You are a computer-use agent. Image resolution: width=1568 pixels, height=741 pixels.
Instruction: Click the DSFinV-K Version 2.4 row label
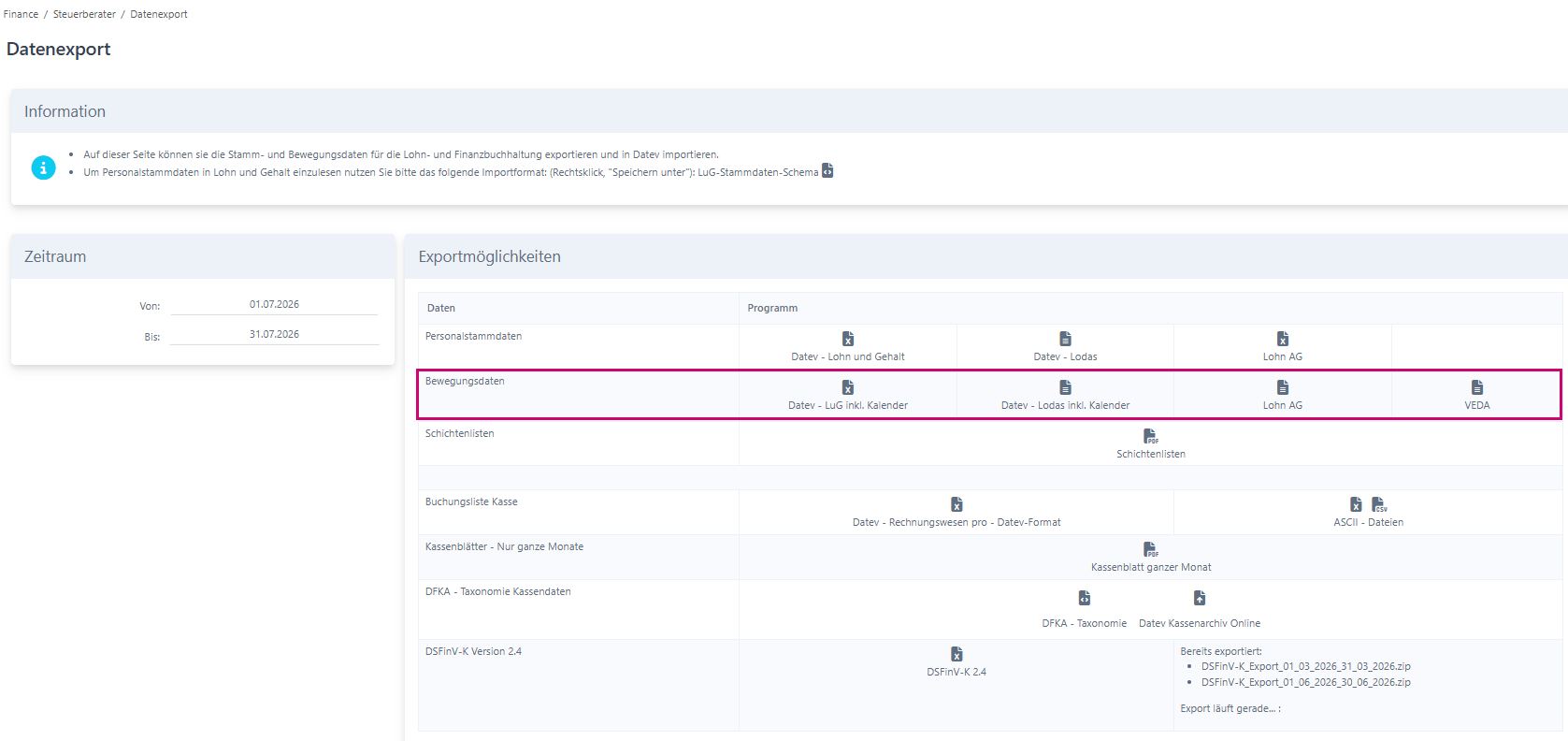[473, 651]
